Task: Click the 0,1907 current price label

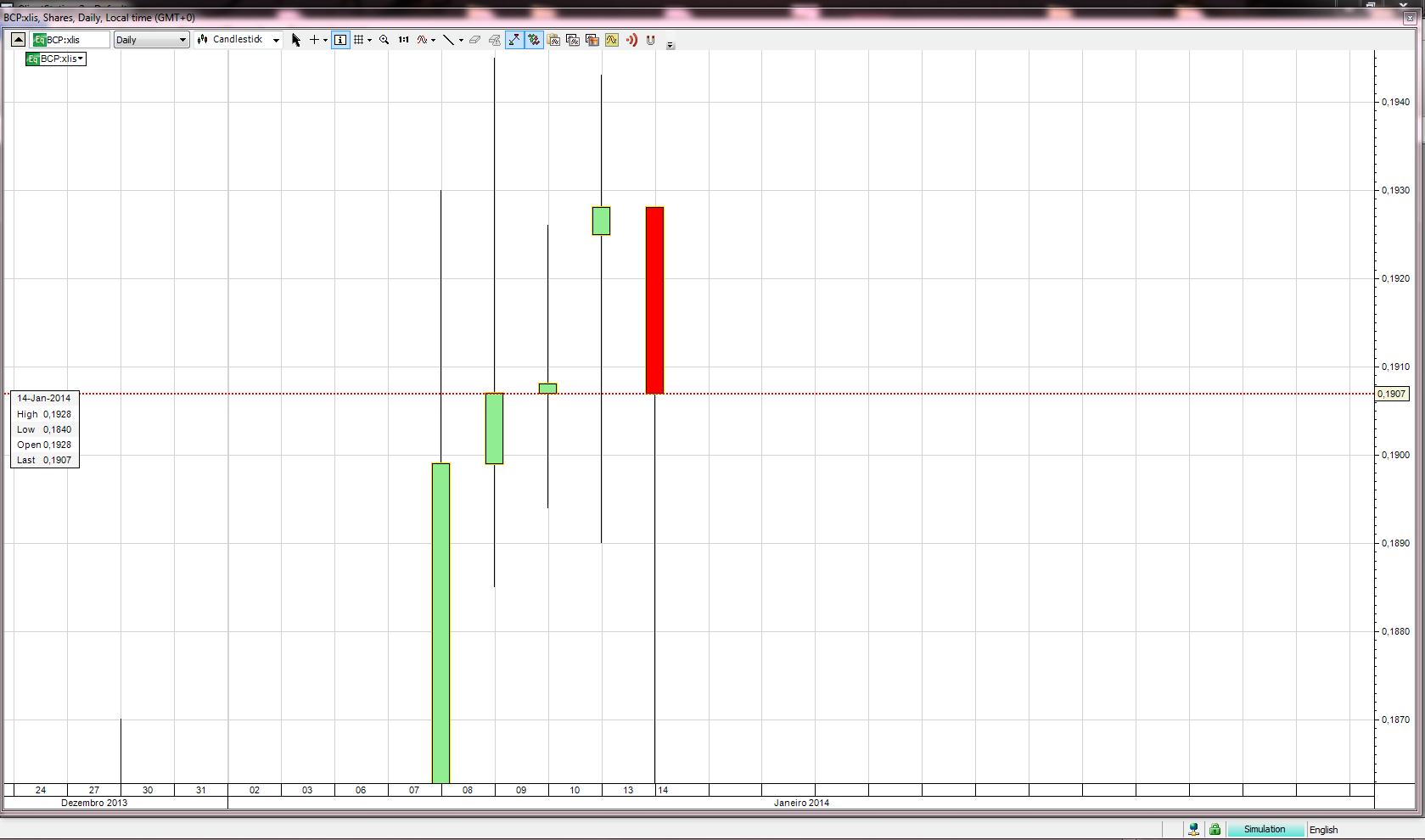Action: tap(1391, 394)
